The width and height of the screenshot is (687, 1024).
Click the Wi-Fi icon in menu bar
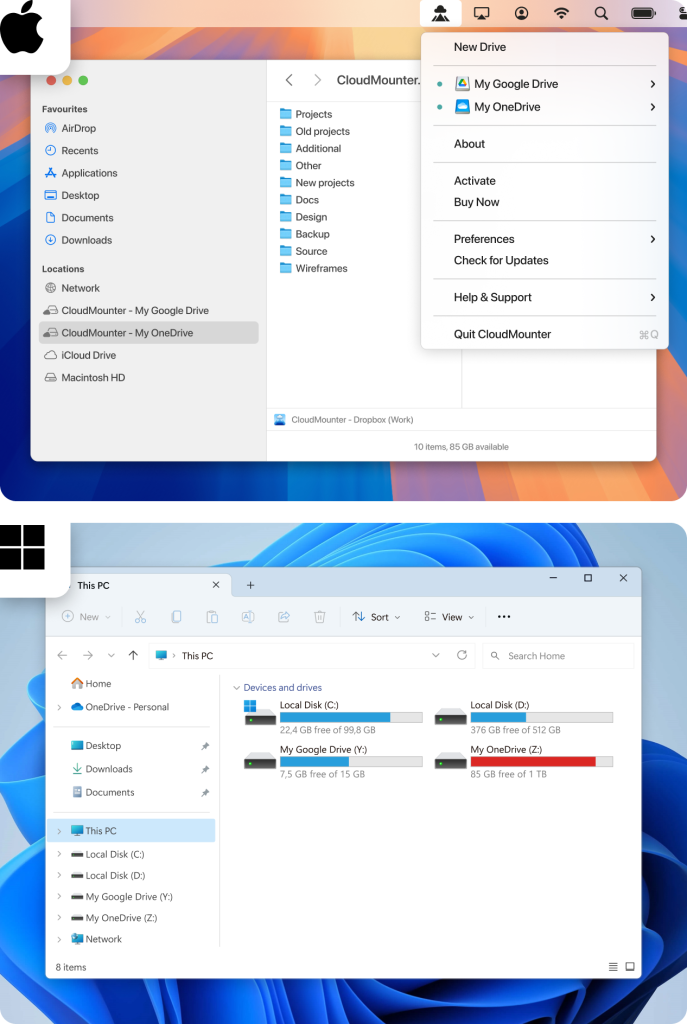pos(561,13)
